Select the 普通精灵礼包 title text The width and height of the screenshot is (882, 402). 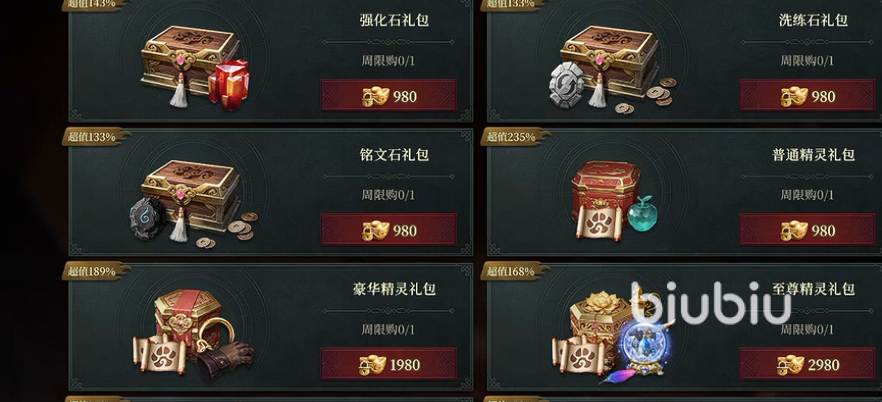813,155
